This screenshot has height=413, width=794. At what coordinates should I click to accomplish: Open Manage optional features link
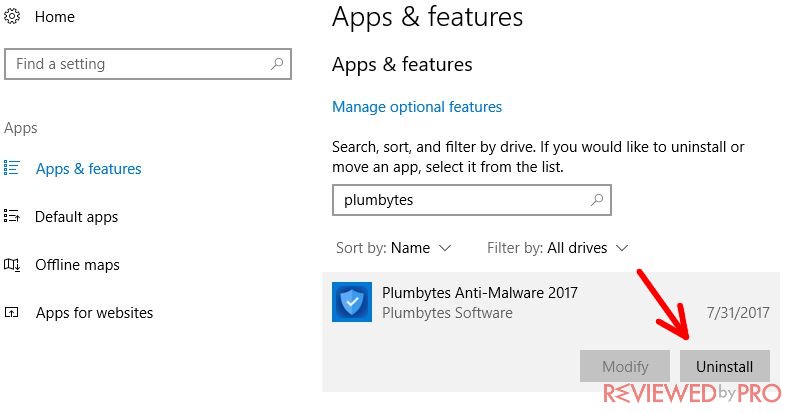click(x=417, y=107)
